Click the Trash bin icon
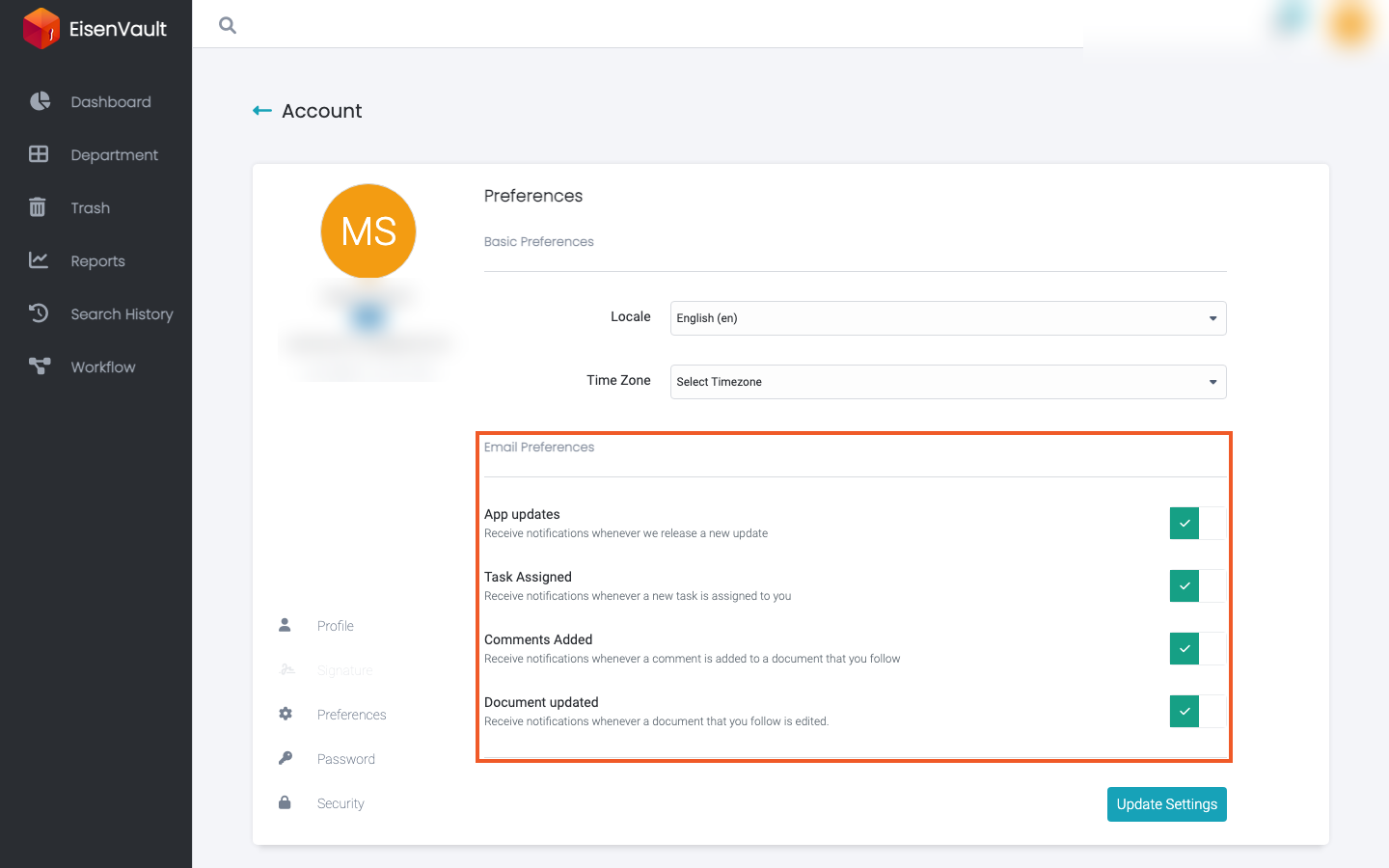 point(38,207)
